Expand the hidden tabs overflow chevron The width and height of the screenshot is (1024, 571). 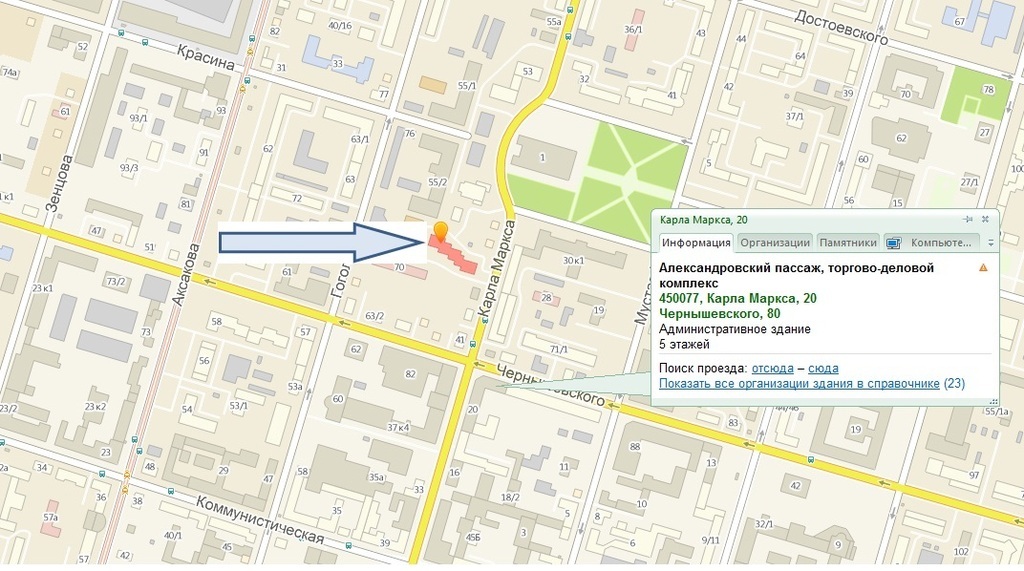pos(990,243)
